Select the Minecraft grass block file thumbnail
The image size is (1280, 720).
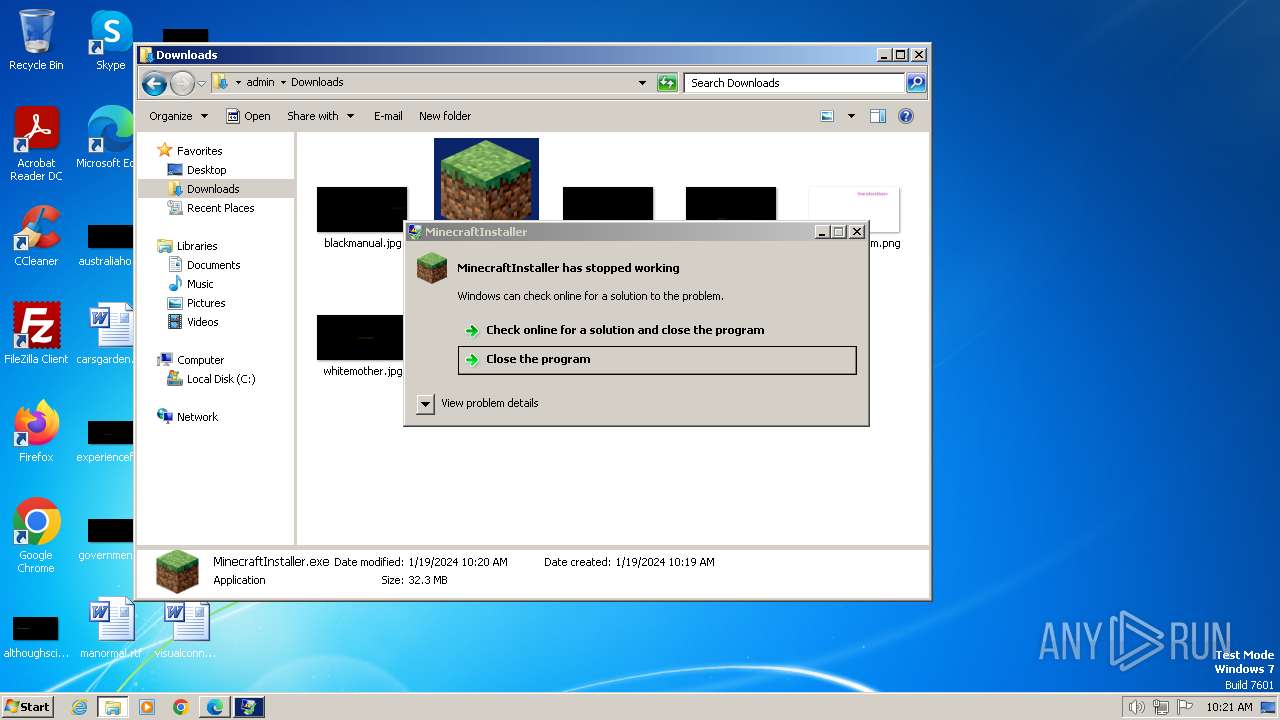coord(486,180)
